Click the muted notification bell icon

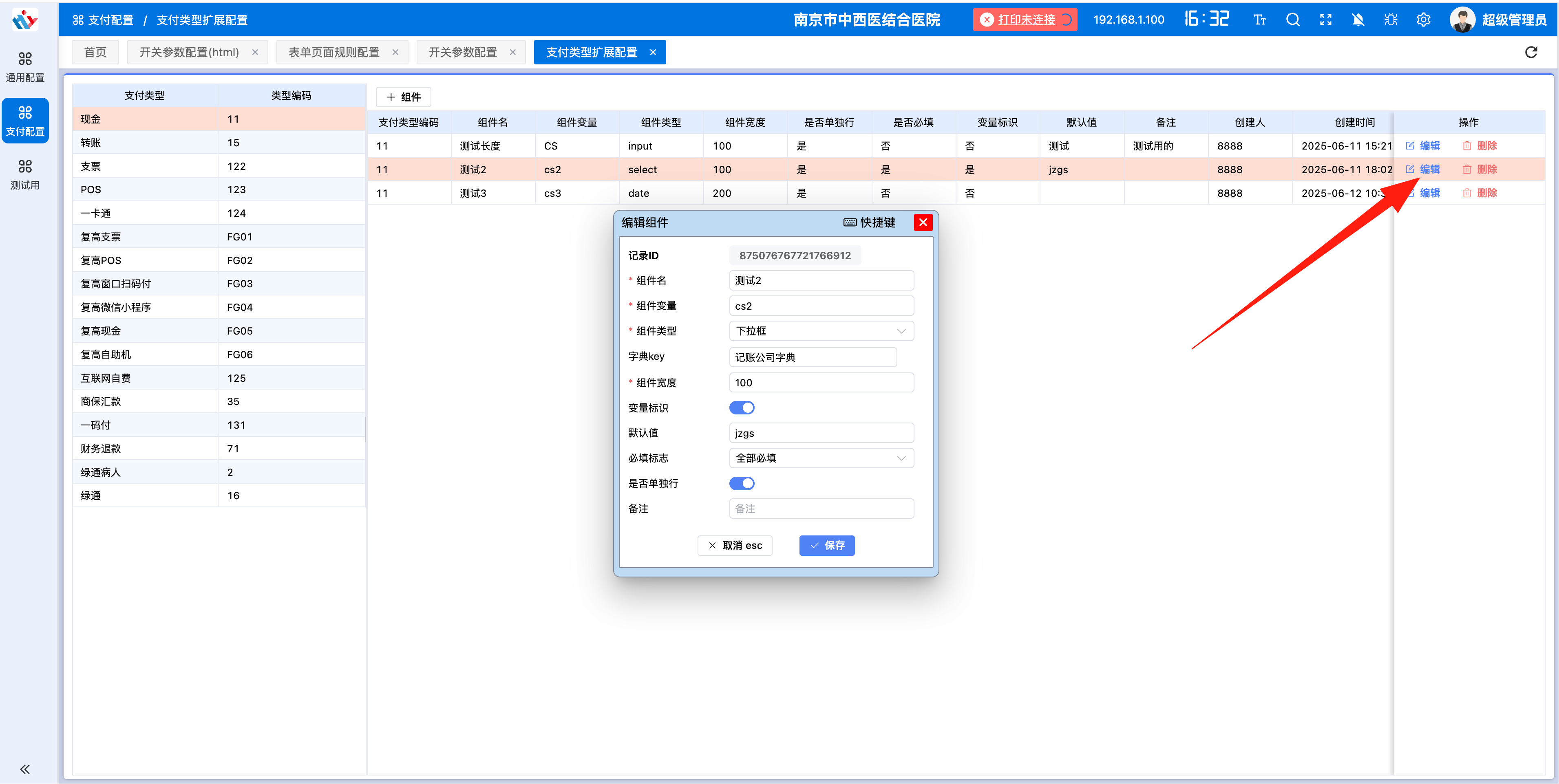pos(1358,20)
